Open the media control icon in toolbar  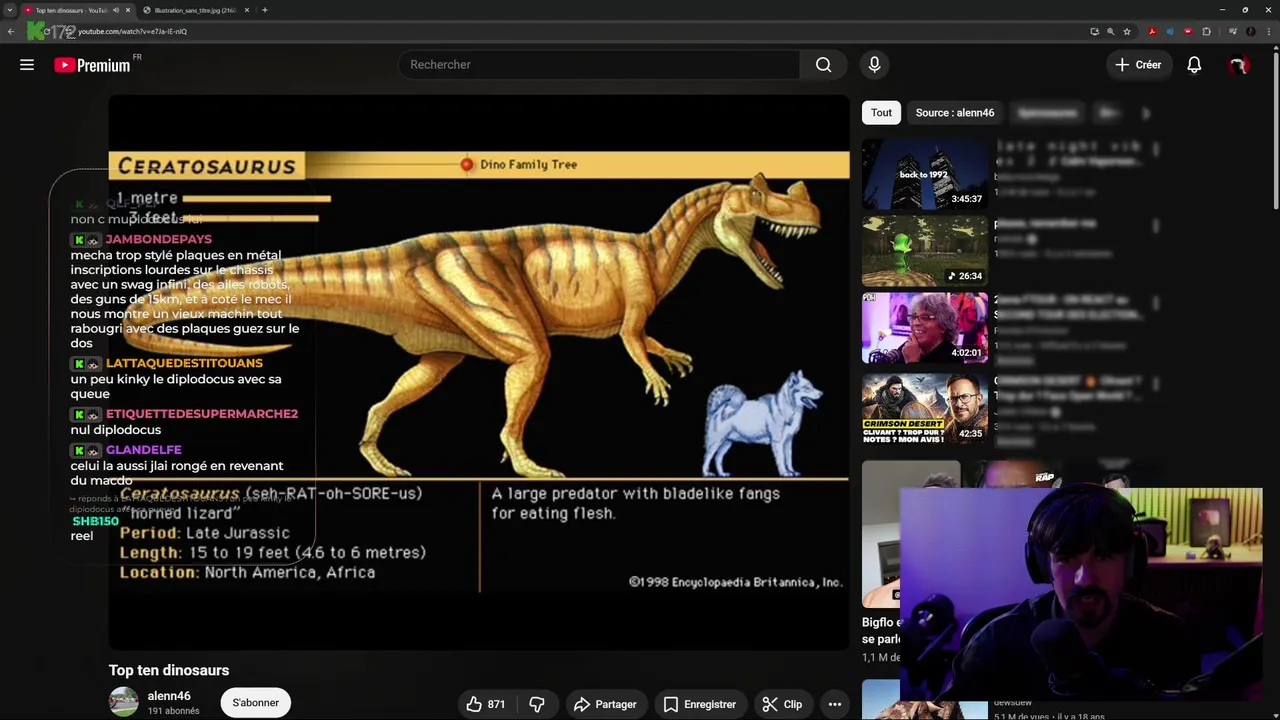[1232, 31]
